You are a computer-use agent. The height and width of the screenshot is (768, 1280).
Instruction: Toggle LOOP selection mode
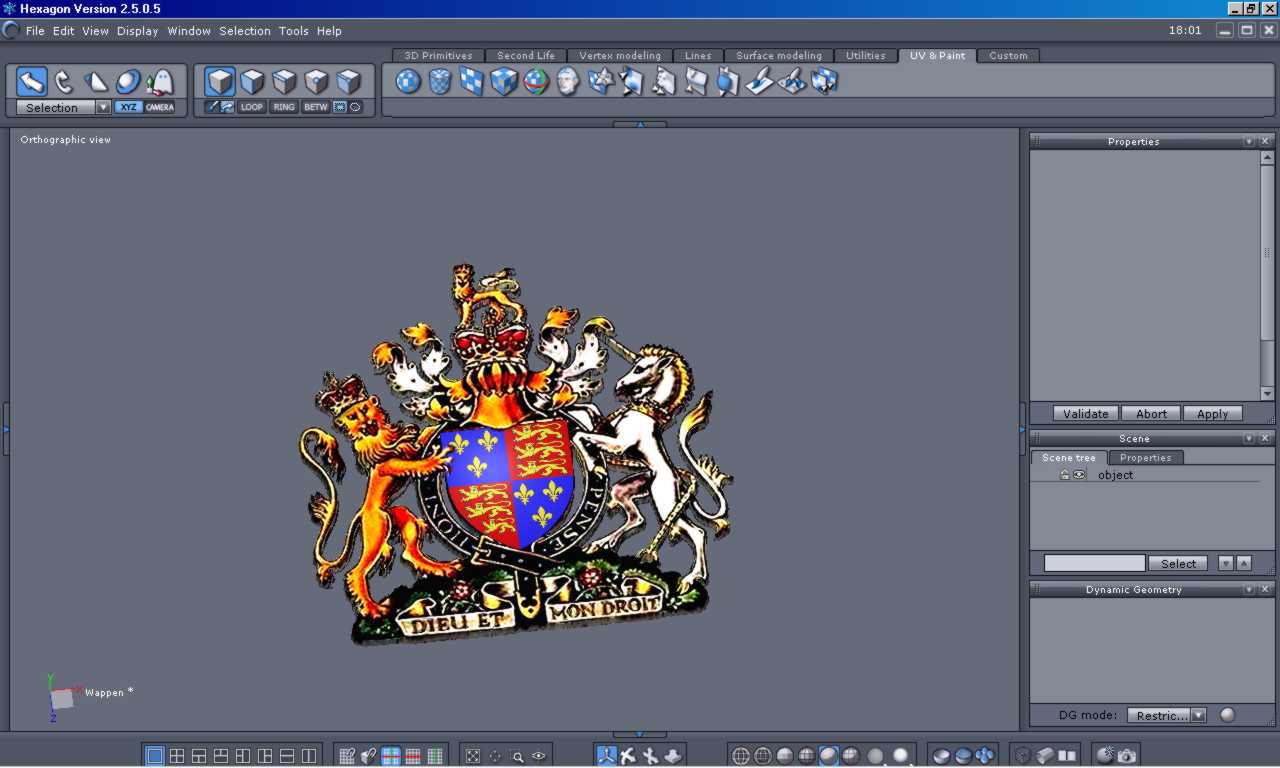click(252, 107)
